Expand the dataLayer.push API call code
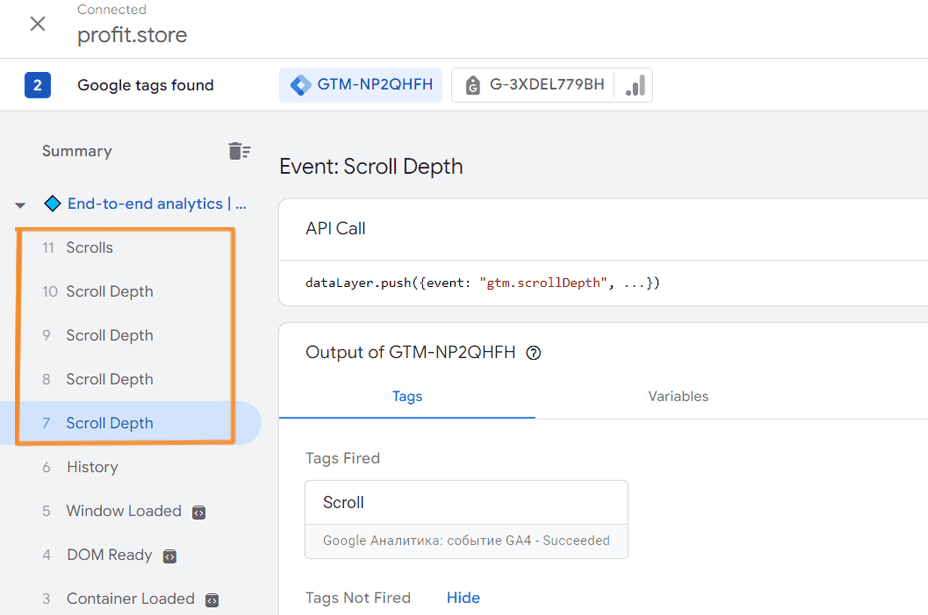Image resolution: width=928 pixels, height=615 pixels. [482, 283]
